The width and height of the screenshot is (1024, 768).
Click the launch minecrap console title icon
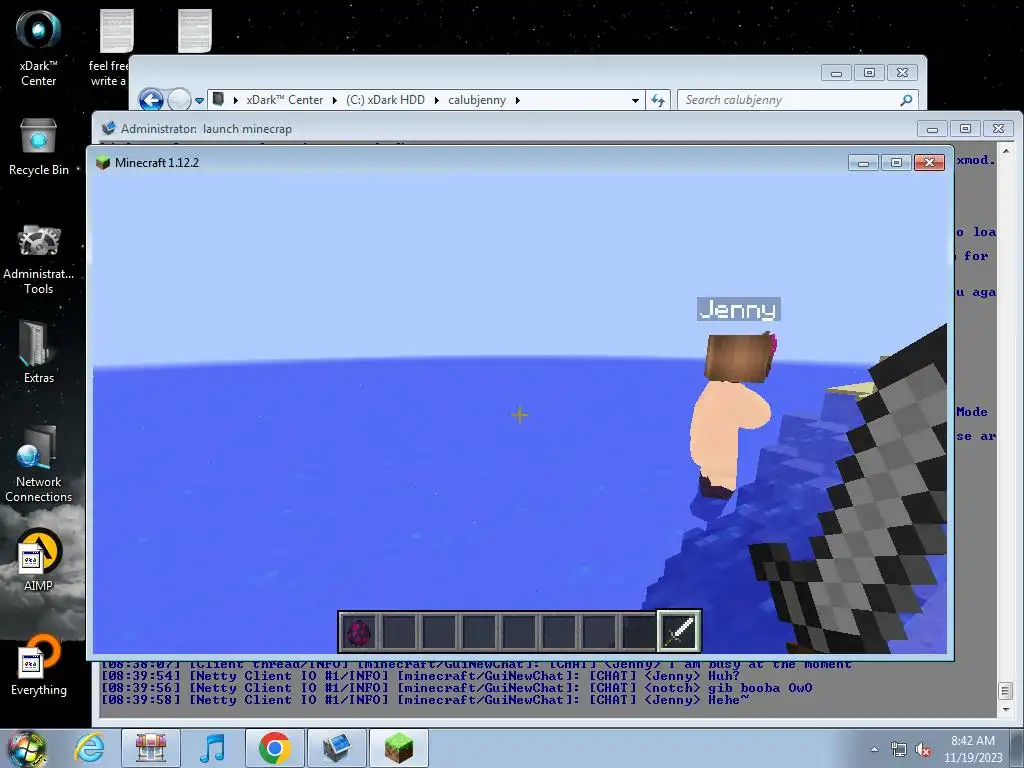tap(108, 128)
